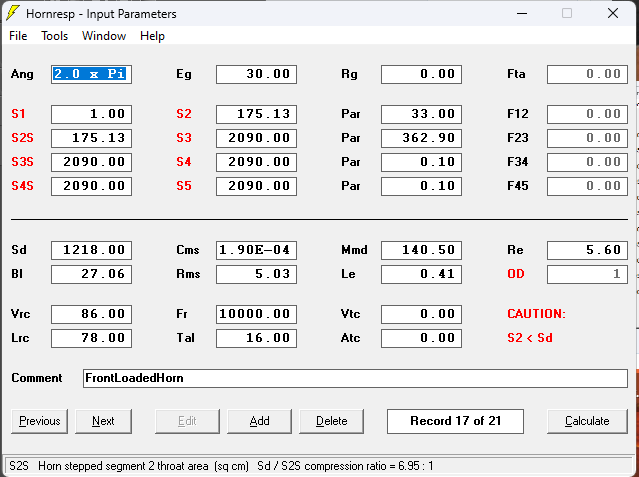Click the Hornresp lightning bolt title icon
Viewport: 639px width, 477px height.
tap(13, 13)
